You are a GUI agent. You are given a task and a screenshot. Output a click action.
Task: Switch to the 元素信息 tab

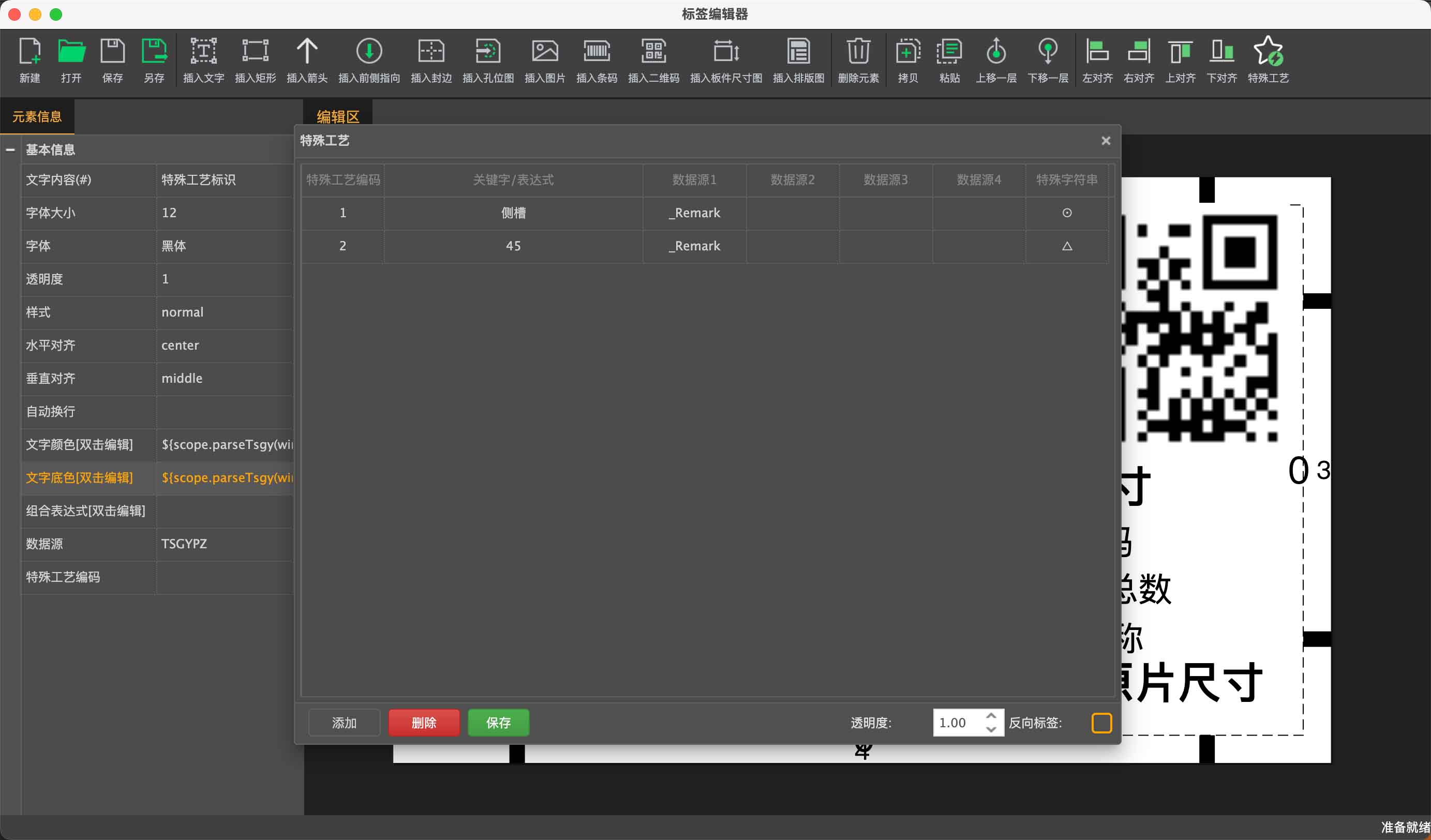(x=37, y=117)
